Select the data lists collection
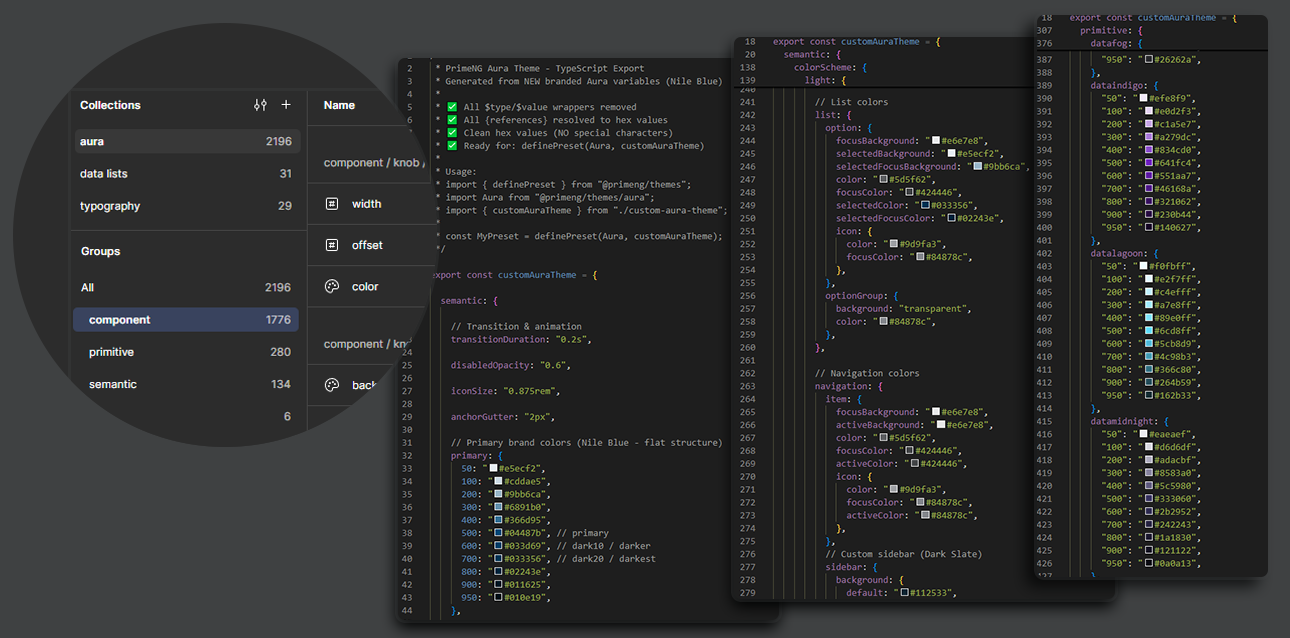 click(187, 174)
